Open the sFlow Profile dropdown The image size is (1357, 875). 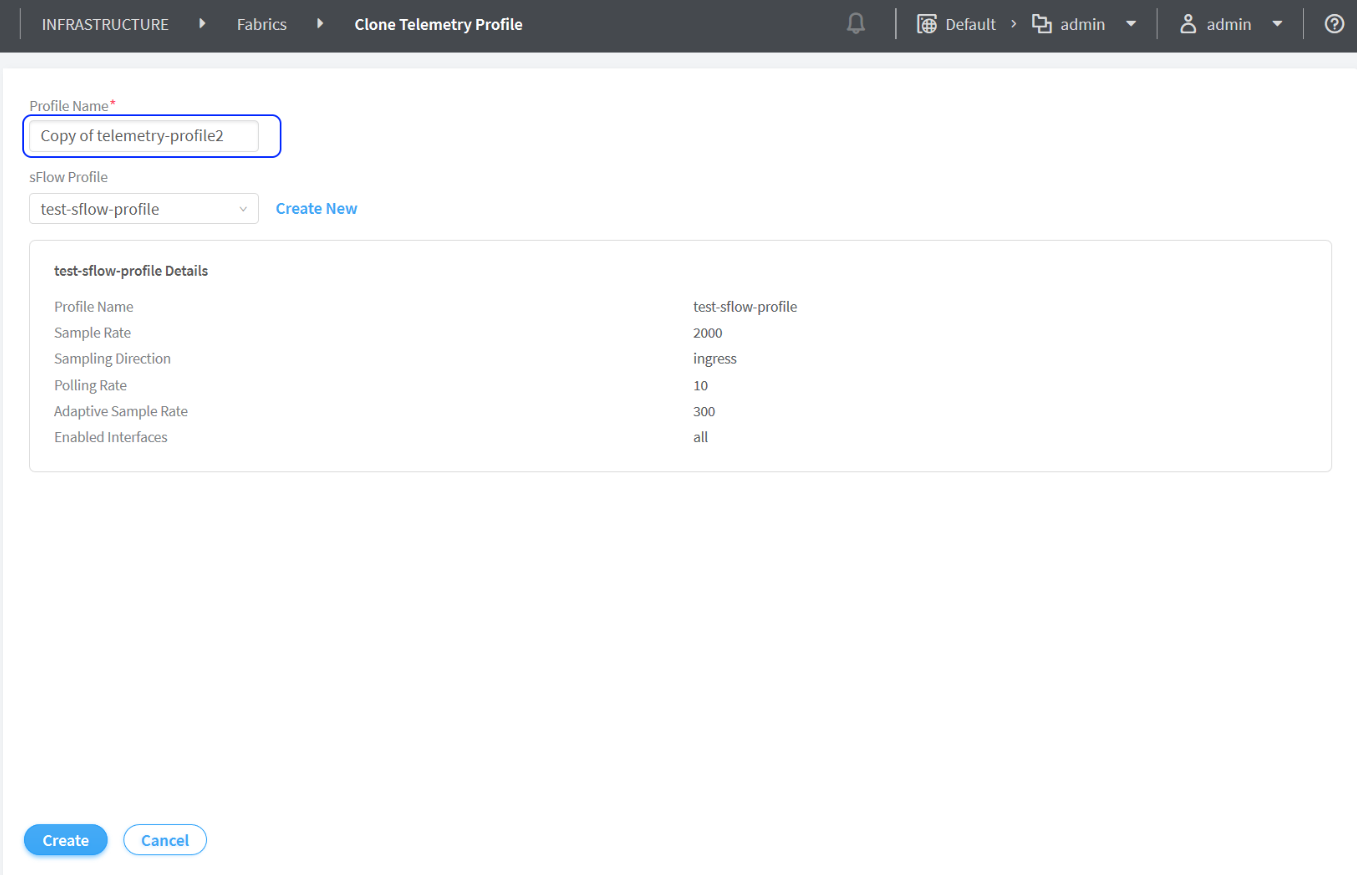(144, 209)
